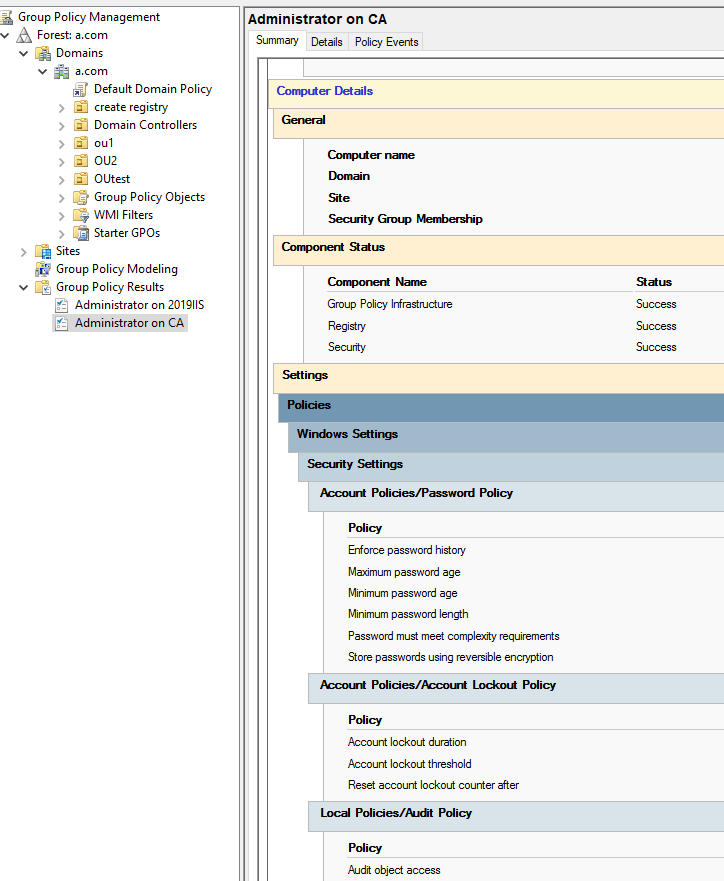The height and width of the screenshot is (881, 724).
Task: Click Minimum password length text
Action: click(408, 614)
